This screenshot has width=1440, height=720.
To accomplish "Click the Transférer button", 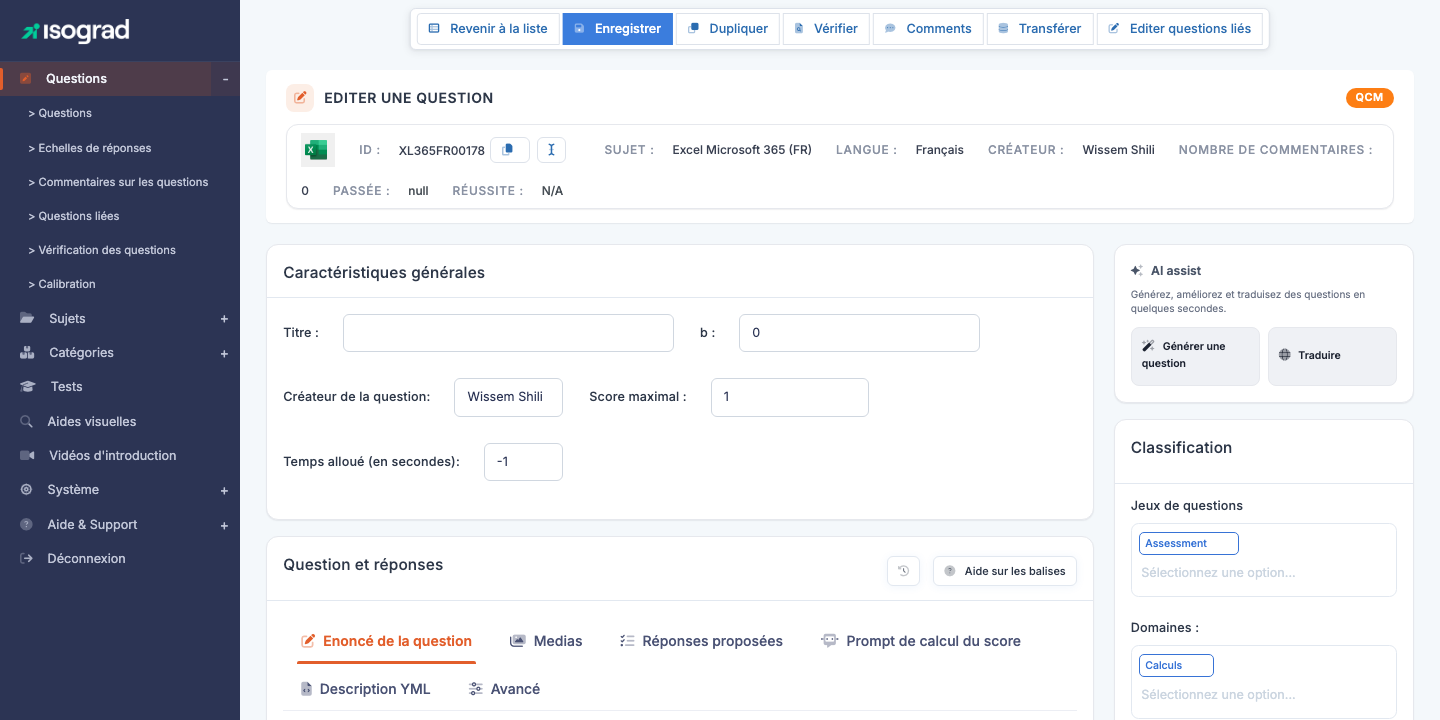I will pyautogui.click(x=1040, y=29).
